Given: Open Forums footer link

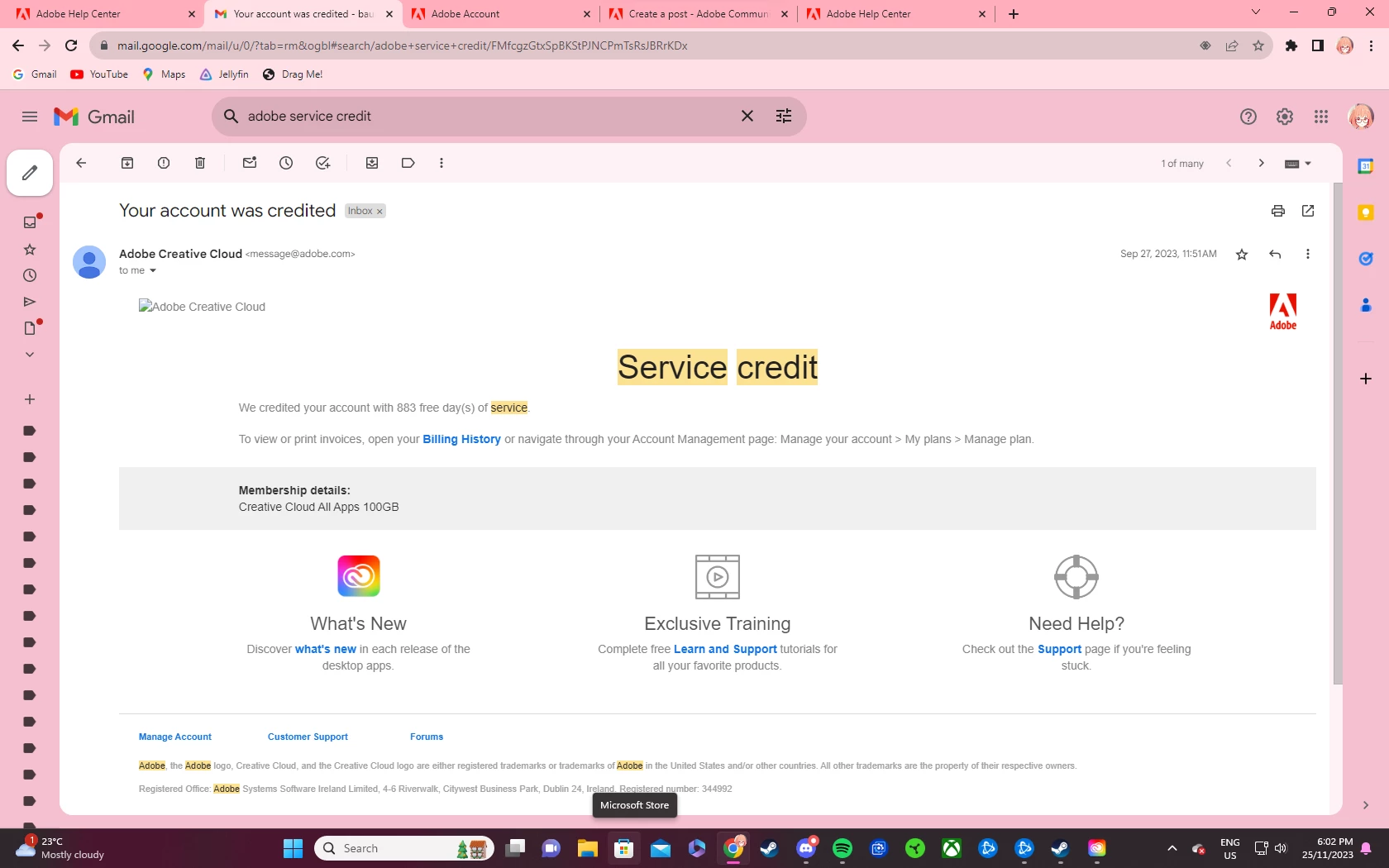Looking at the screenshot, I should click(x=427, y=737).
